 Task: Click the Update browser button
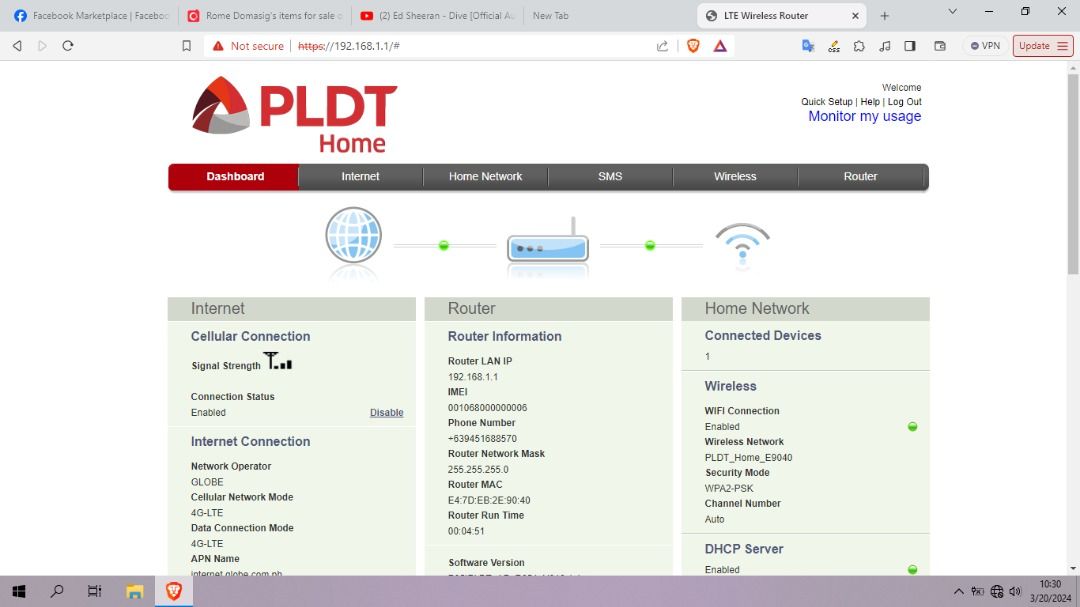pos(1042,45)
